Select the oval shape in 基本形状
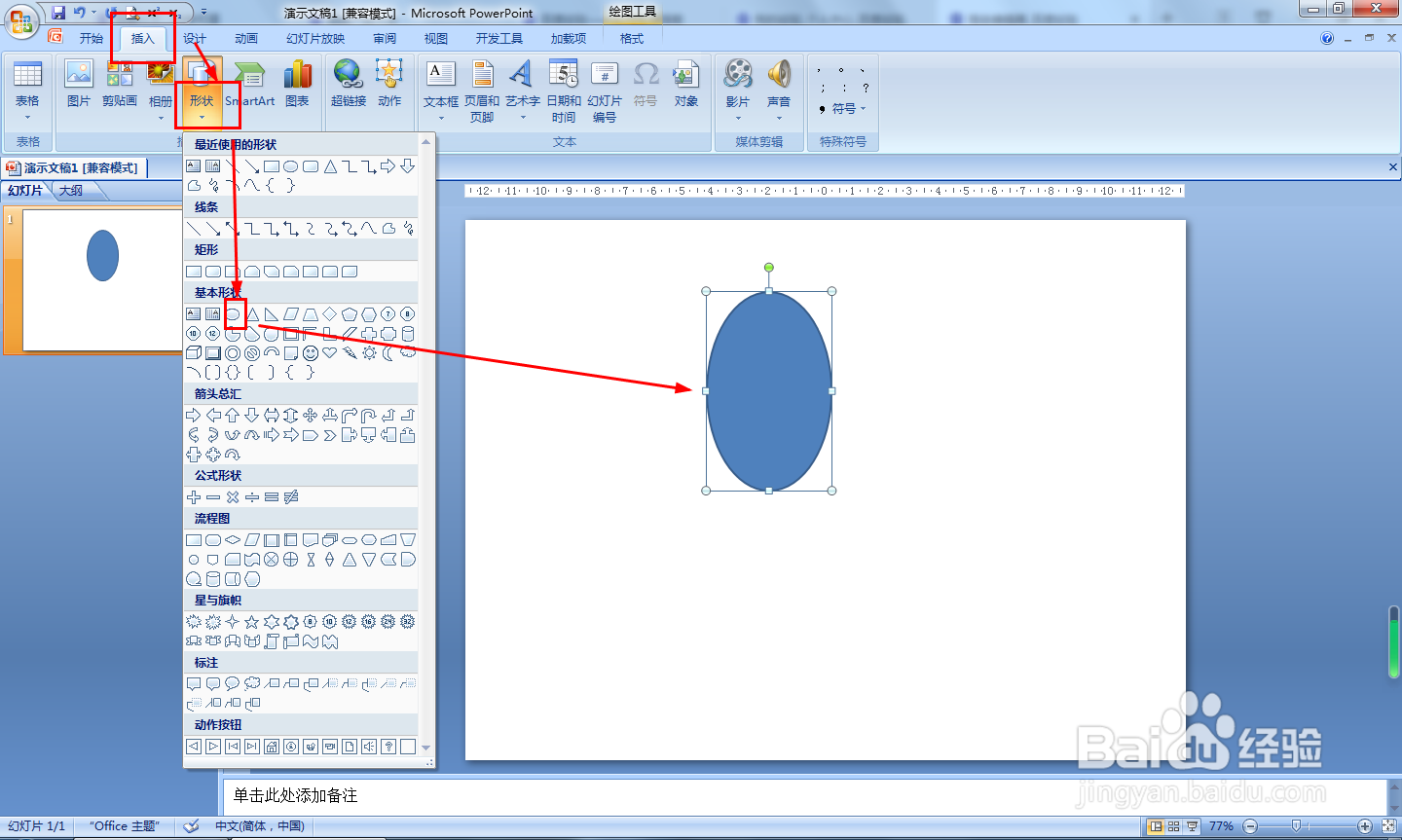 (x=233, y=314)
